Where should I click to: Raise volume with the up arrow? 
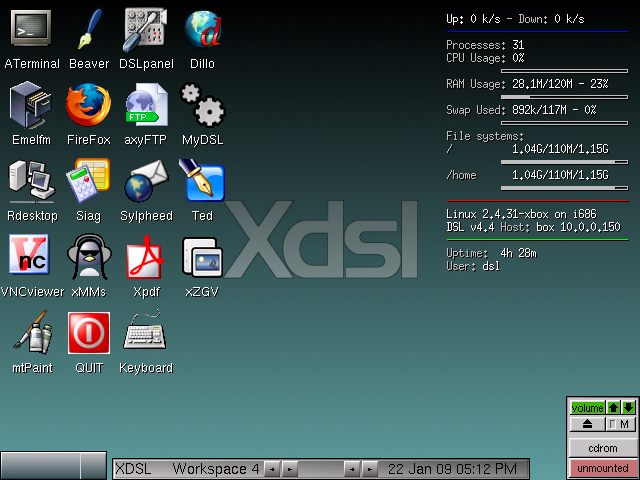[614, 408]
